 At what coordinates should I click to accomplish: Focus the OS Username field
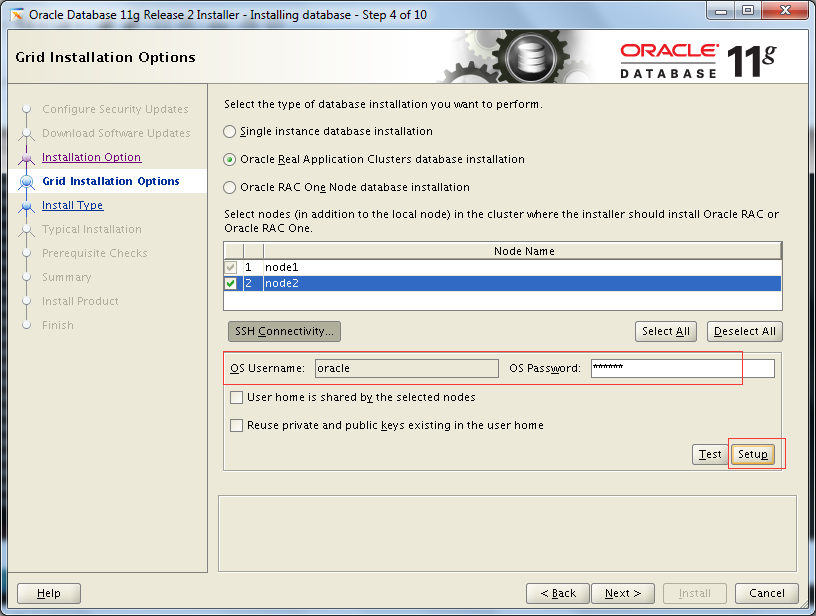[406, 368]
